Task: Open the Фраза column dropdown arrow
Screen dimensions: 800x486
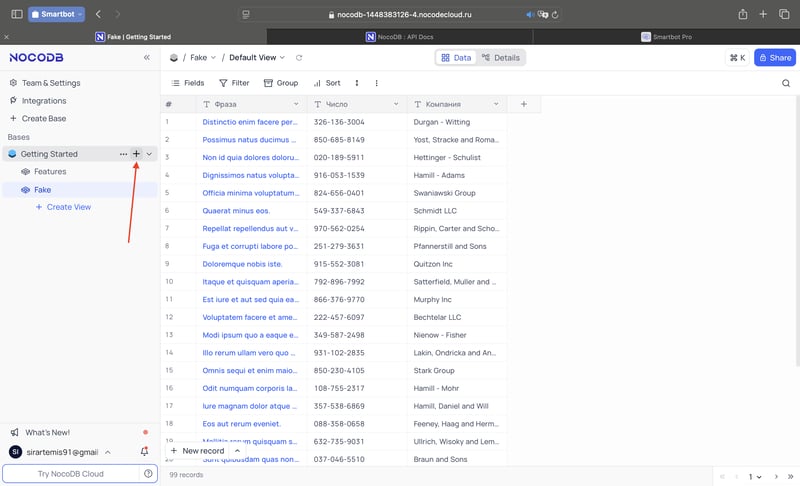Action: (296, 104)
